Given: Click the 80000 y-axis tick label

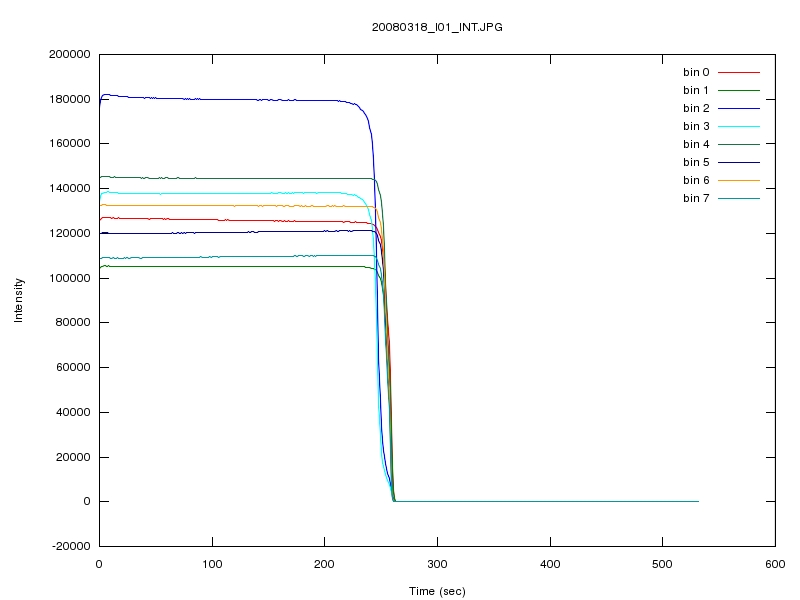Looking at the screenshot, I should click(x=73, y=322).
